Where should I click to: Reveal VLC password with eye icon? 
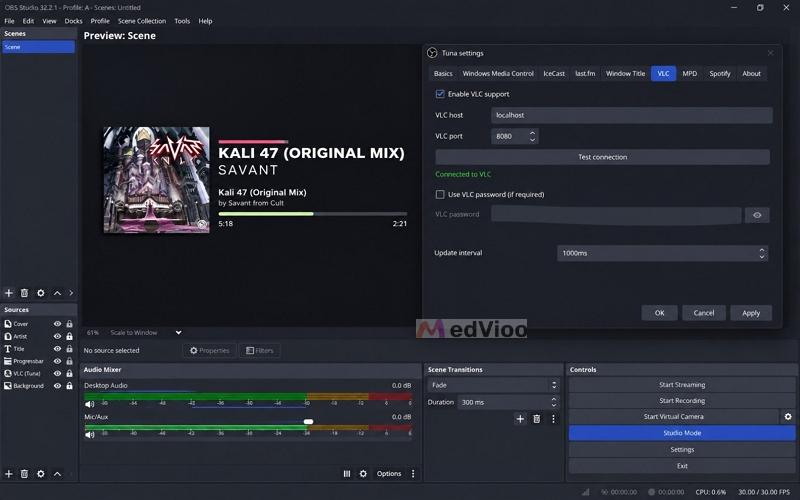click(757, 215)
